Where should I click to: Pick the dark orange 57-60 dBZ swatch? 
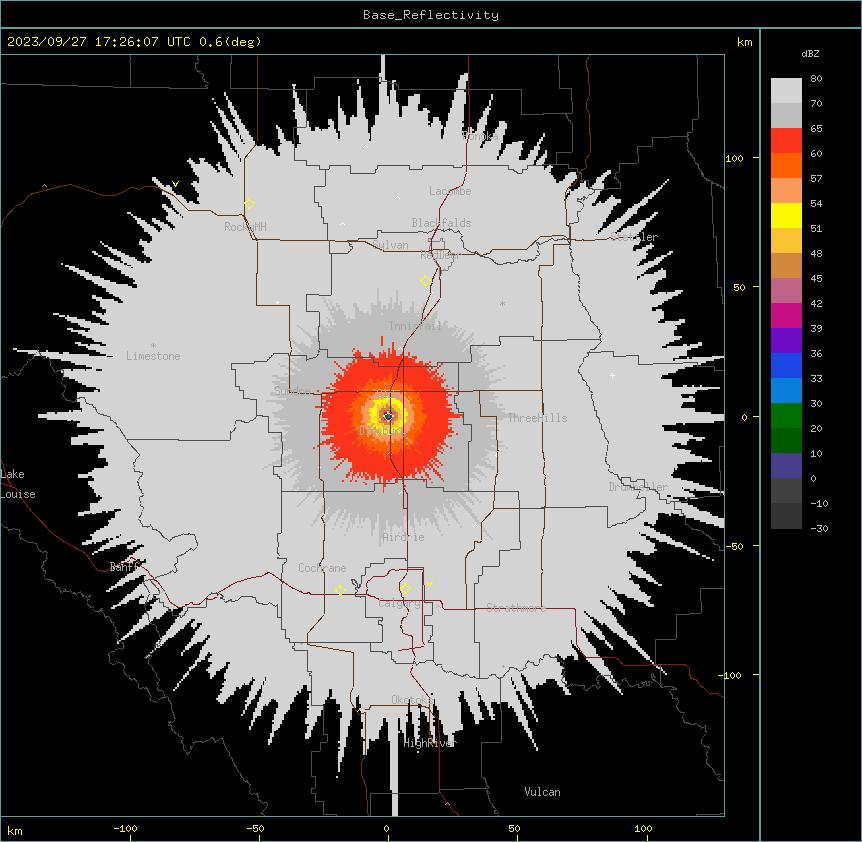coord(786,165)
